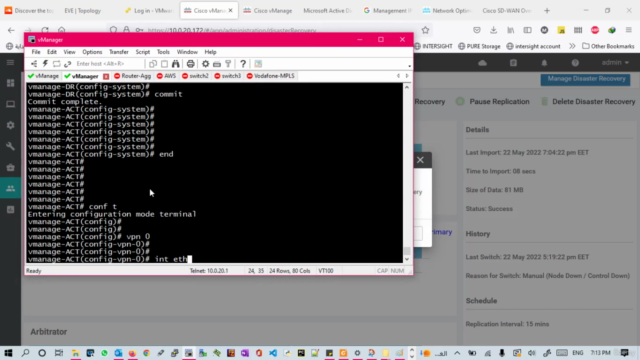The image size is (640, 360).
Task: Switch to the EVE | Topology browser tab
Action: pos(82,11)
